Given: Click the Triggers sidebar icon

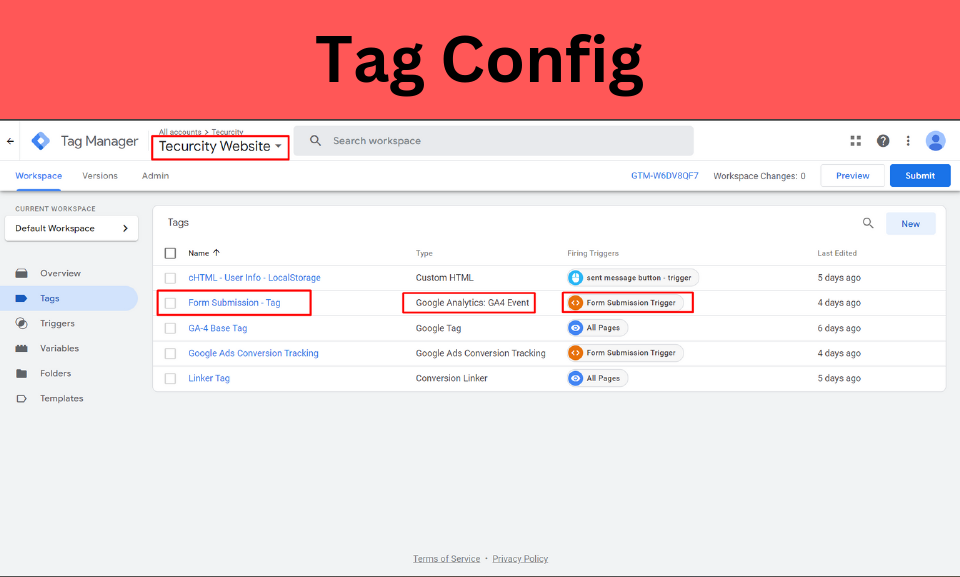Looking at the screenshot, I should pyautogui.click(x=21, y=323).
